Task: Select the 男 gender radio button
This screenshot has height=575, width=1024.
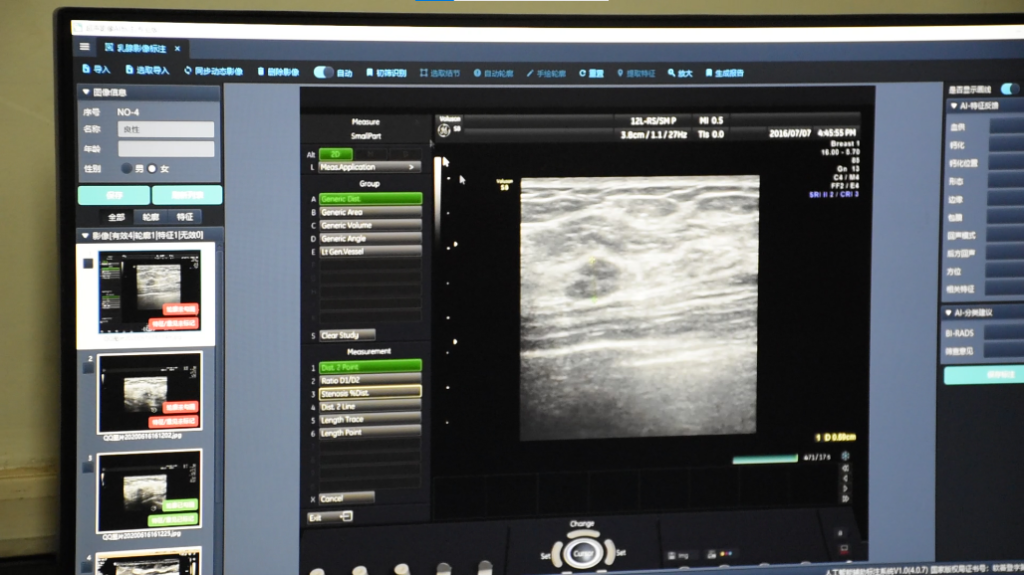Action: [x=127, y=169]
